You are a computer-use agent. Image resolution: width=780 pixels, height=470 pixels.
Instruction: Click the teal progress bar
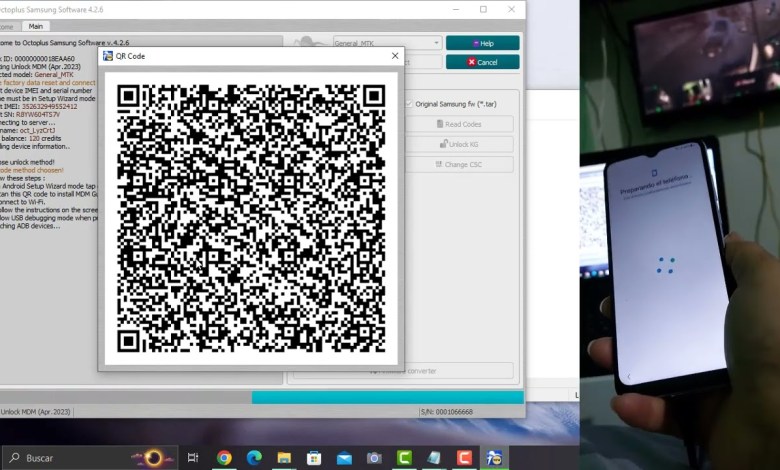pos(388,397)
